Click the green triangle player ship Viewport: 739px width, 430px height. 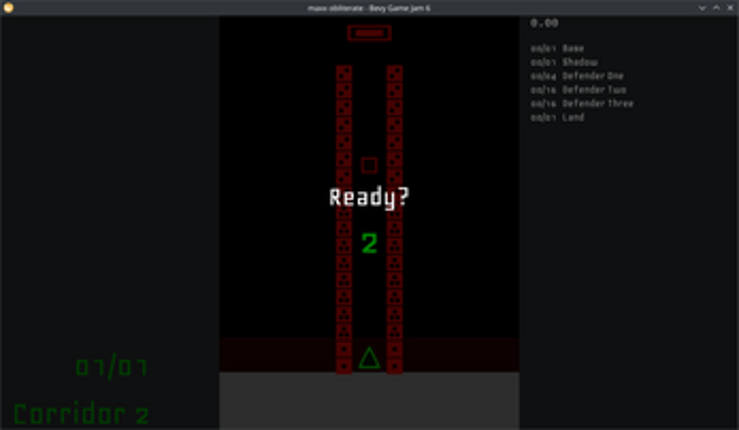point(369,358)
